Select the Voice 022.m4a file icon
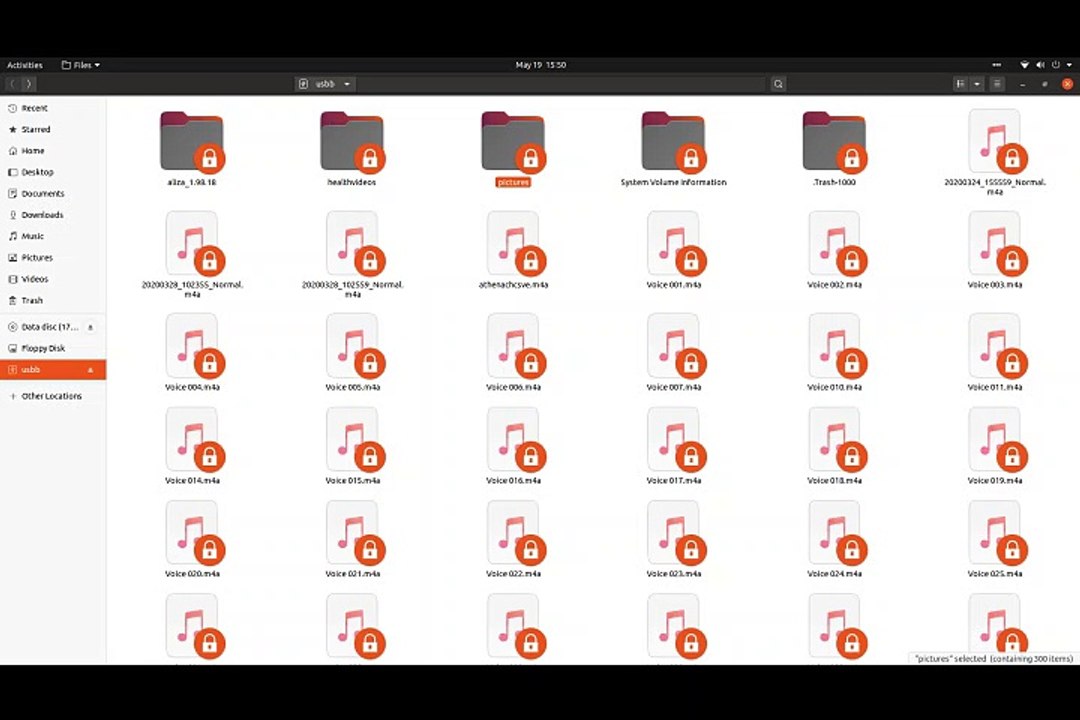This screenshot has width=1080, height=720. pos(513,532)
